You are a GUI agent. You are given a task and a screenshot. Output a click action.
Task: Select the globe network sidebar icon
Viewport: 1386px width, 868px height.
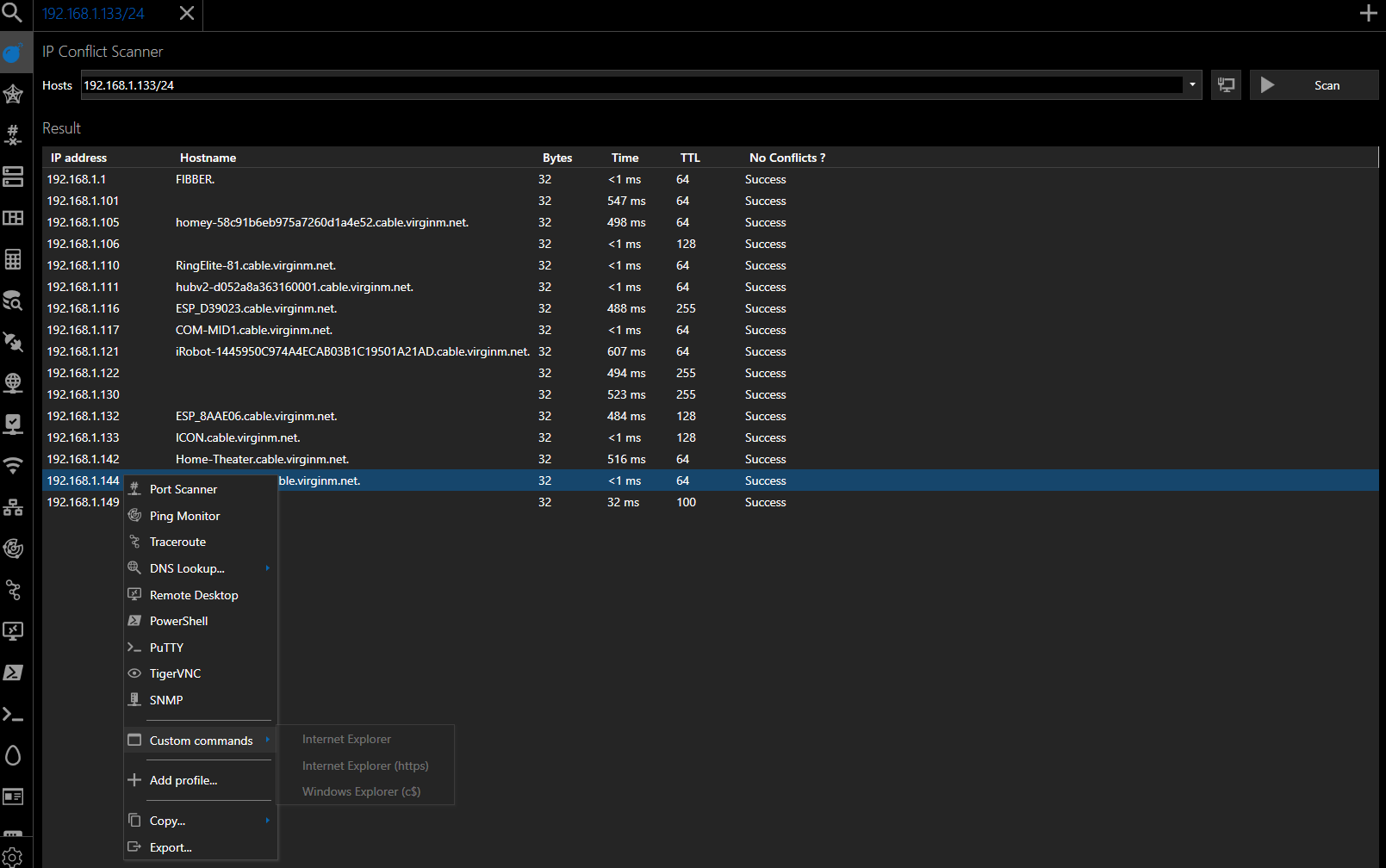click(x=13, y=382)
